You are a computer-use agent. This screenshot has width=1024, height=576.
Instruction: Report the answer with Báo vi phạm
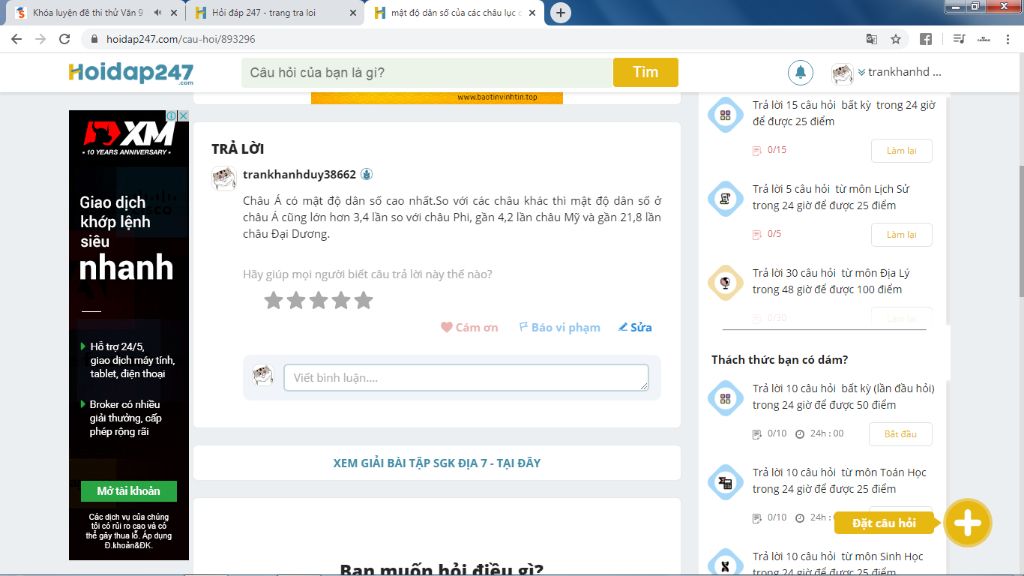559,327
